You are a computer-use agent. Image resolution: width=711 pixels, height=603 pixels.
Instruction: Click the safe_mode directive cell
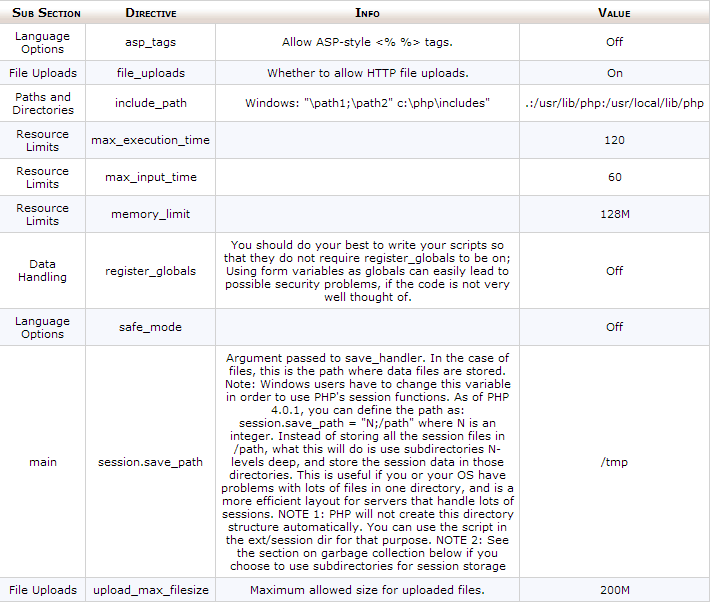pos(151,327)
